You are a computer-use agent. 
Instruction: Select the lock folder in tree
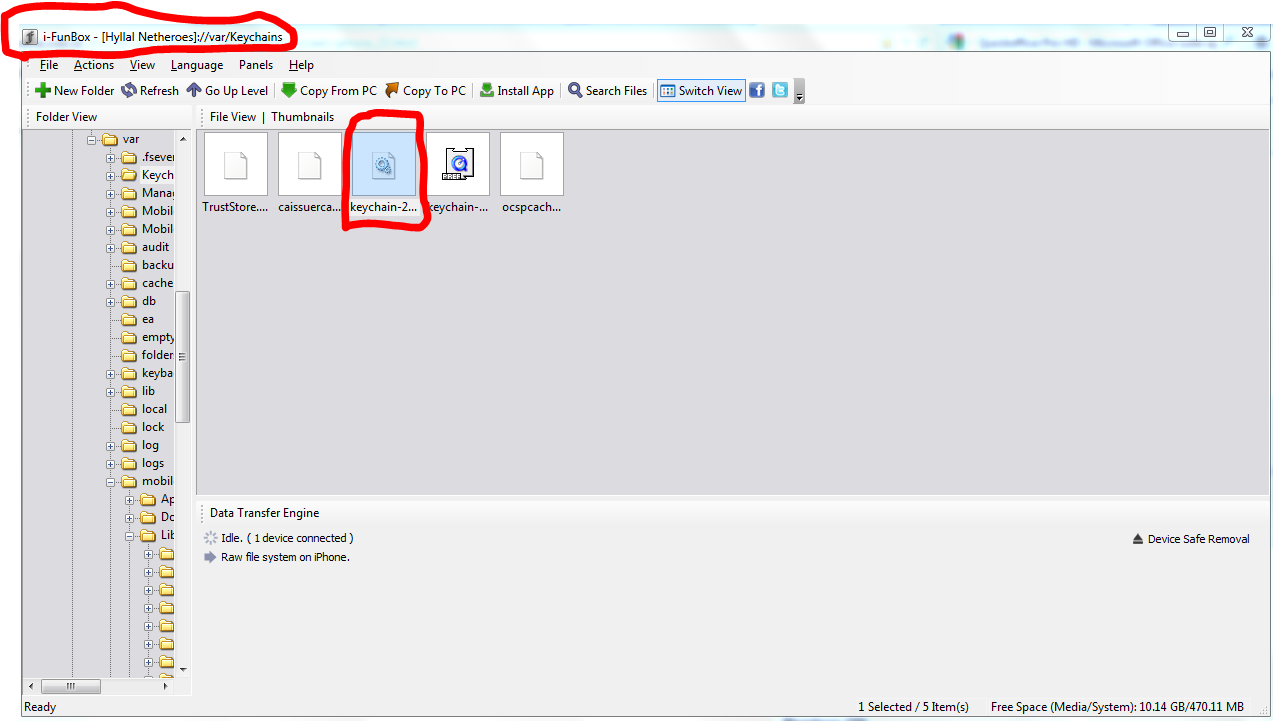[142, 427]
